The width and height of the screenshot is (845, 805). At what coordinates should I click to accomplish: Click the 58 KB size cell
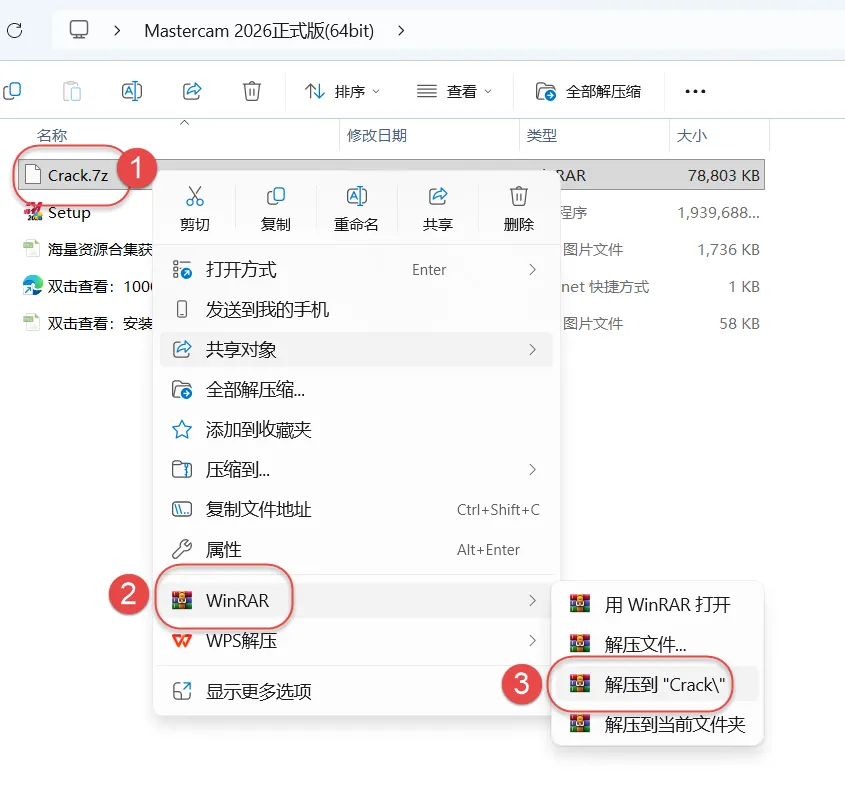(739, 323)
